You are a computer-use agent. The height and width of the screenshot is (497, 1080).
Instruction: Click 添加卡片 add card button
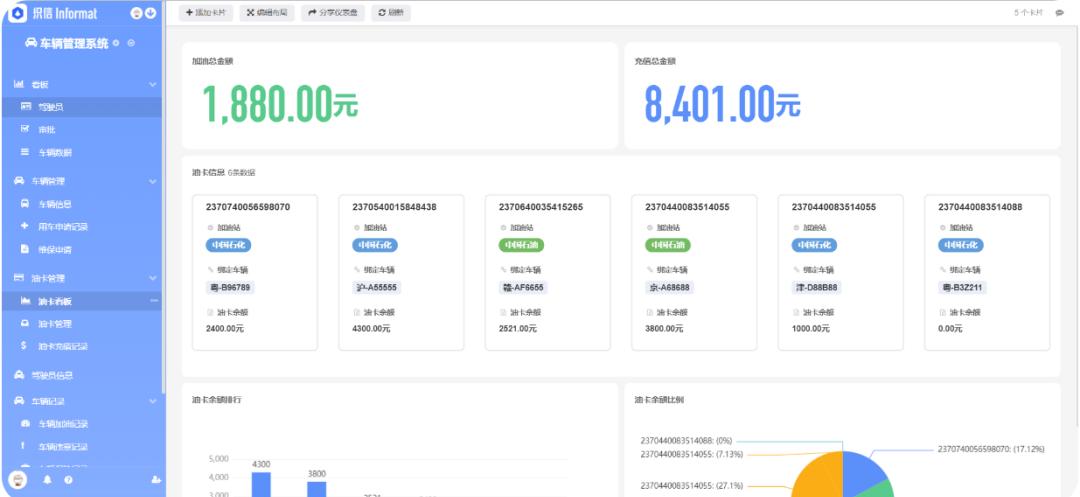(x=206, y=12)
